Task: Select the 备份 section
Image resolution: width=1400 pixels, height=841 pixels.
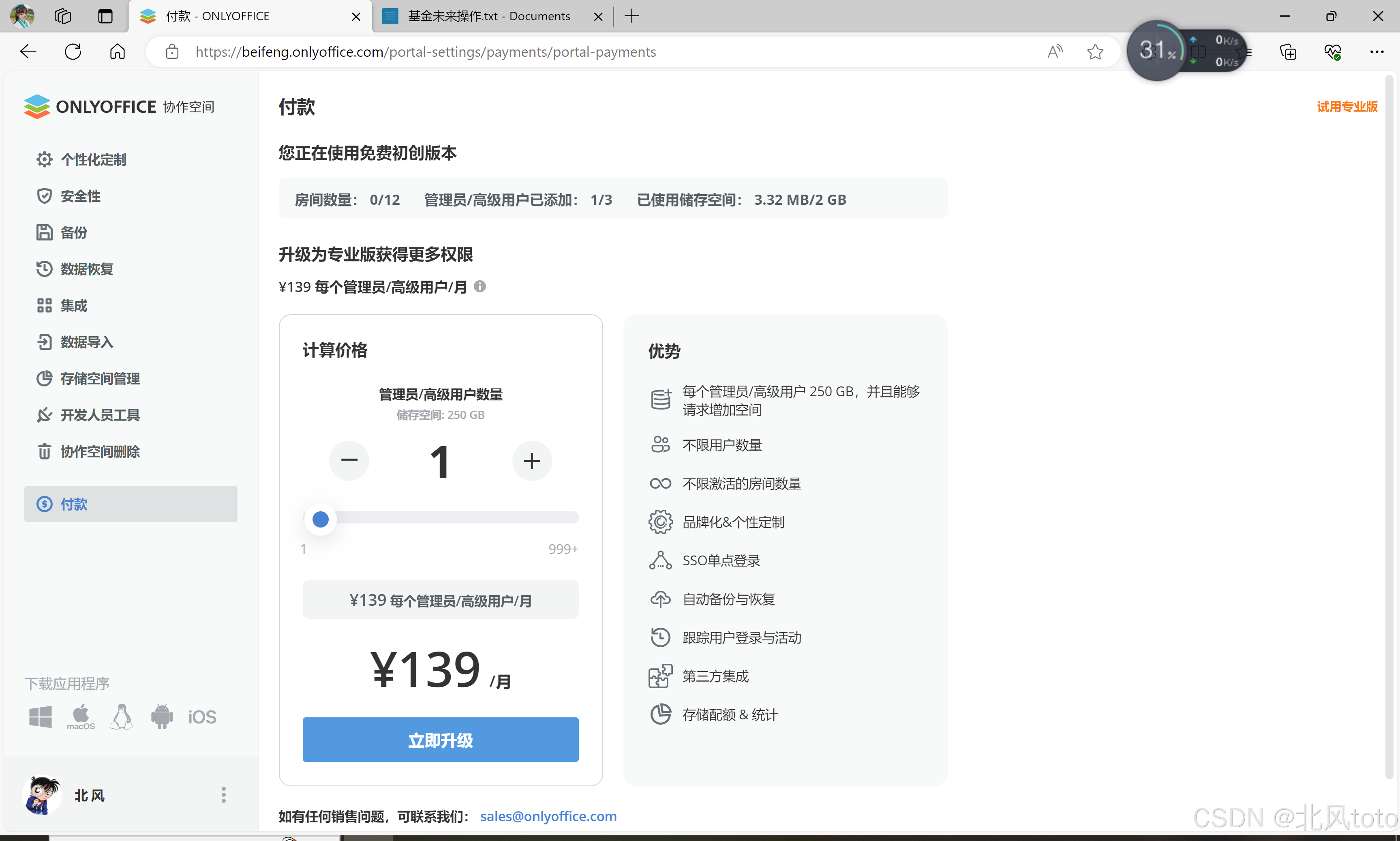Action: (74, 232)
